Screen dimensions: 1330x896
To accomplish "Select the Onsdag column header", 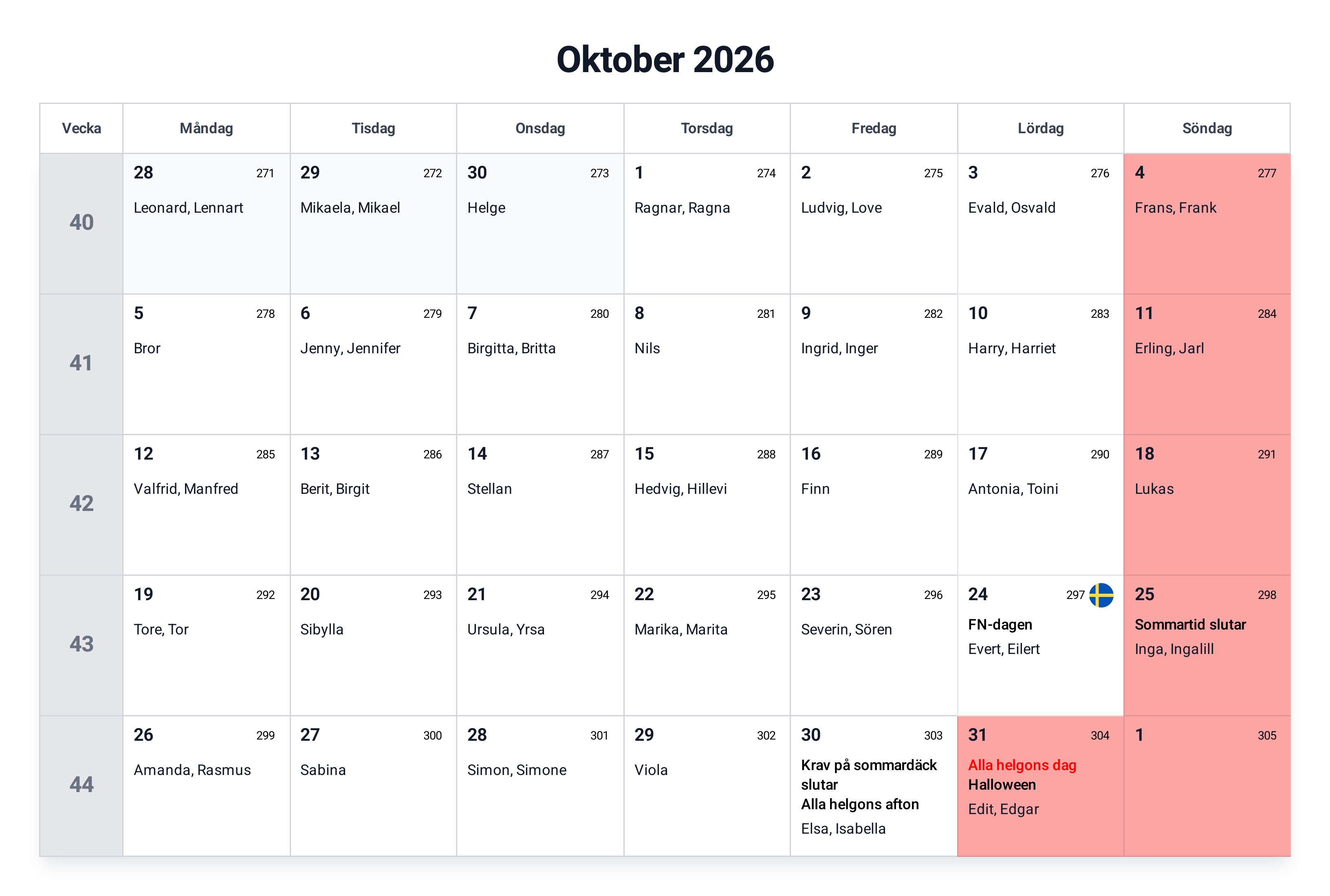I will click(x=540, y=128).
